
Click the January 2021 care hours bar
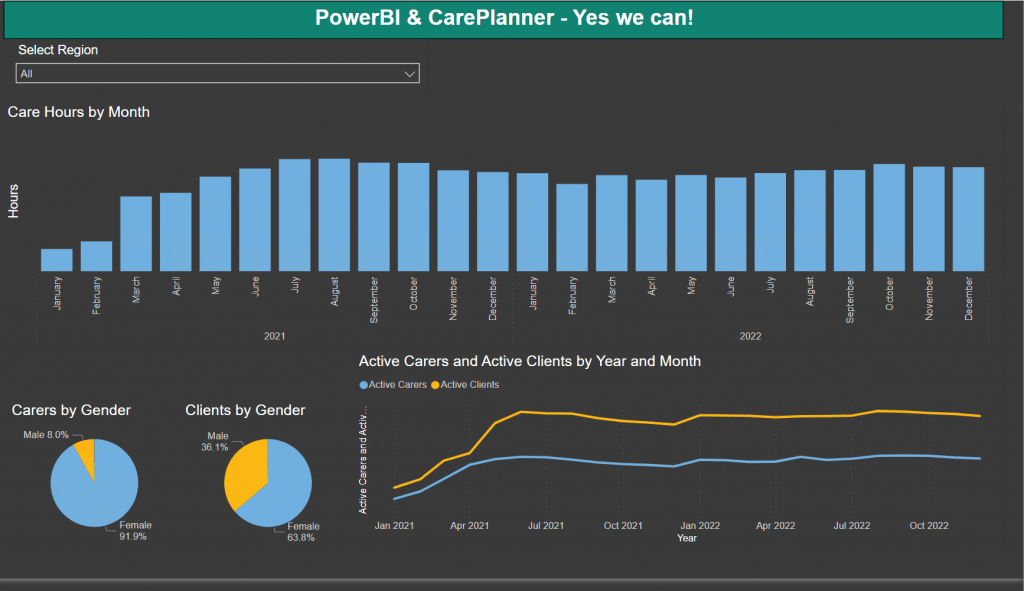[x=57, y=260]
